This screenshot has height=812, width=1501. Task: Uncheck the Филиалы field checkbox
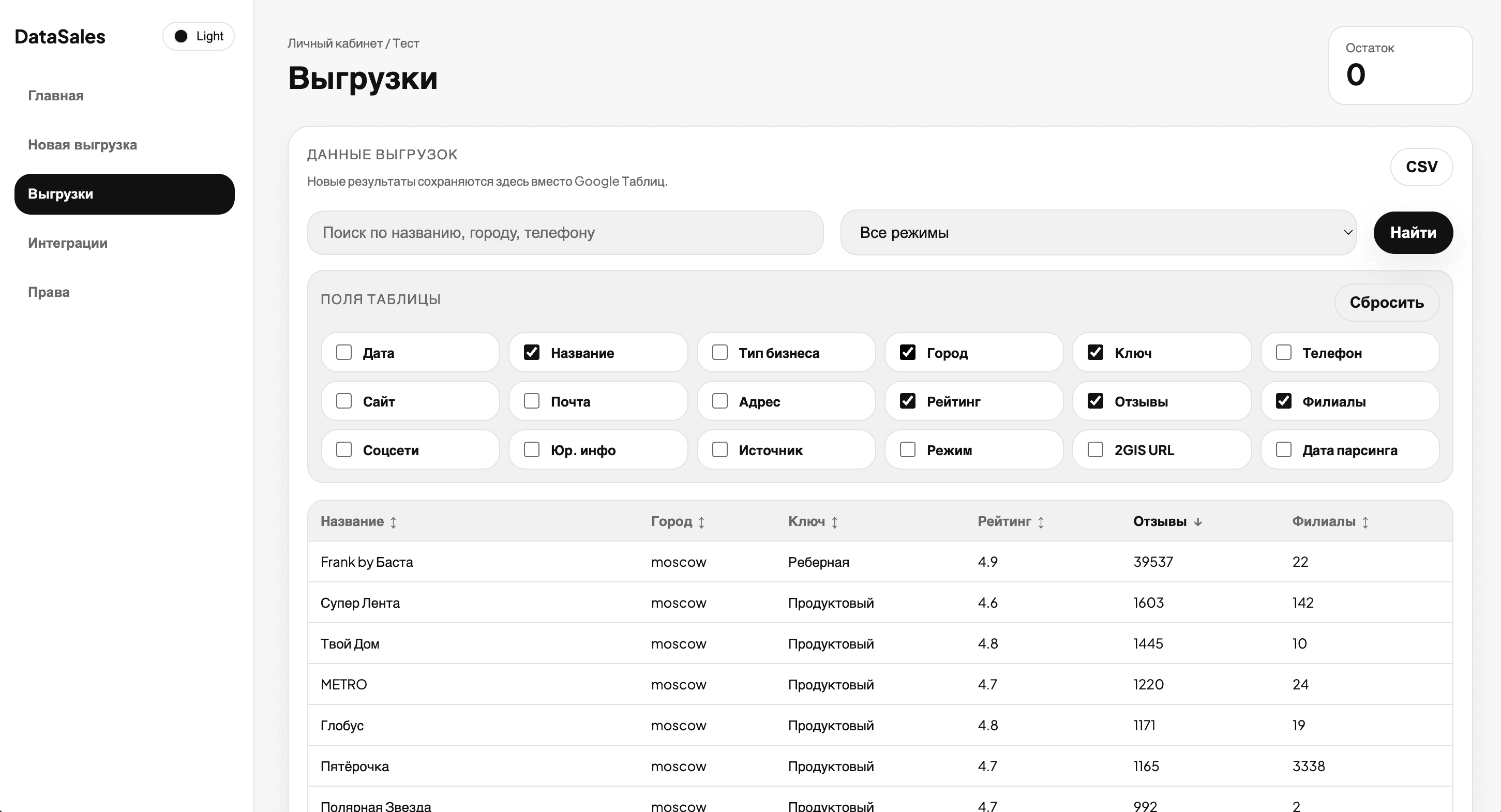[1284, 401]
